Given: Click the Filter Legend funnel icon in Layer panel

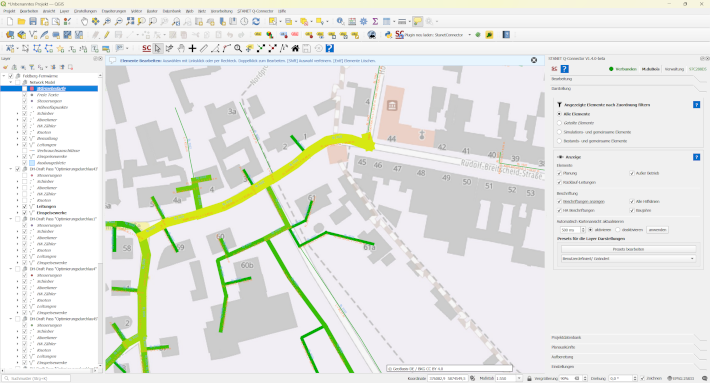Looking at the screenshot, I should pyautogui.click(x=32, y=67).
